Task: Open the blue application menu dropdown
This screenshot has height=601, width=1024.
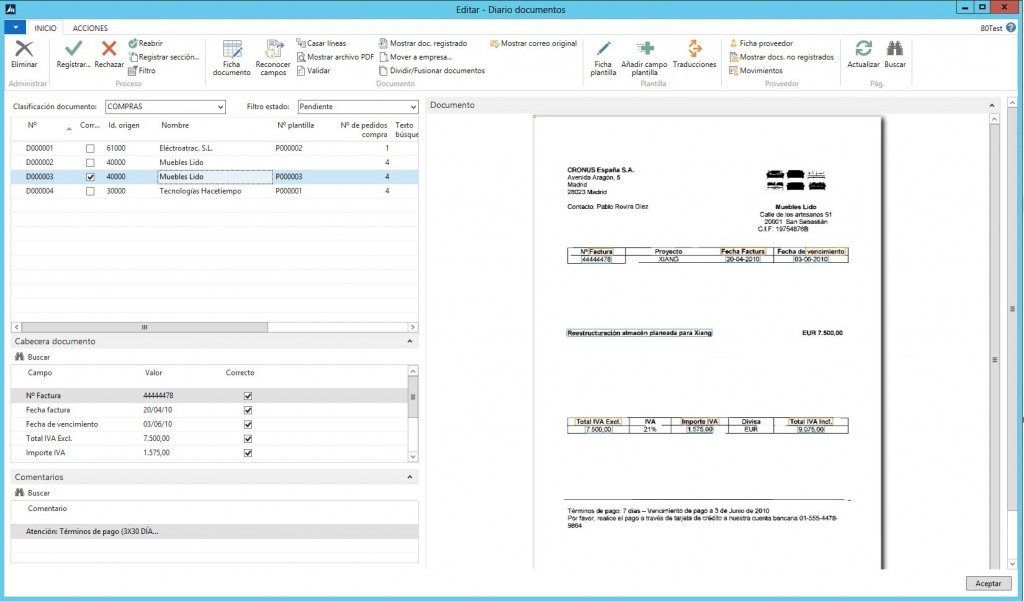Action: (15, 27)
